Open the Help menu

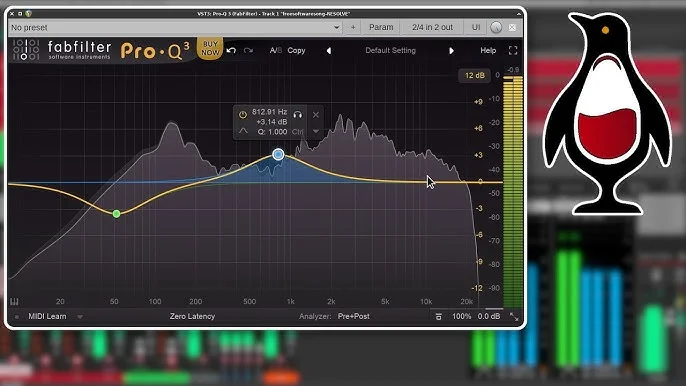pyautogui.click(x=488, y=50)
